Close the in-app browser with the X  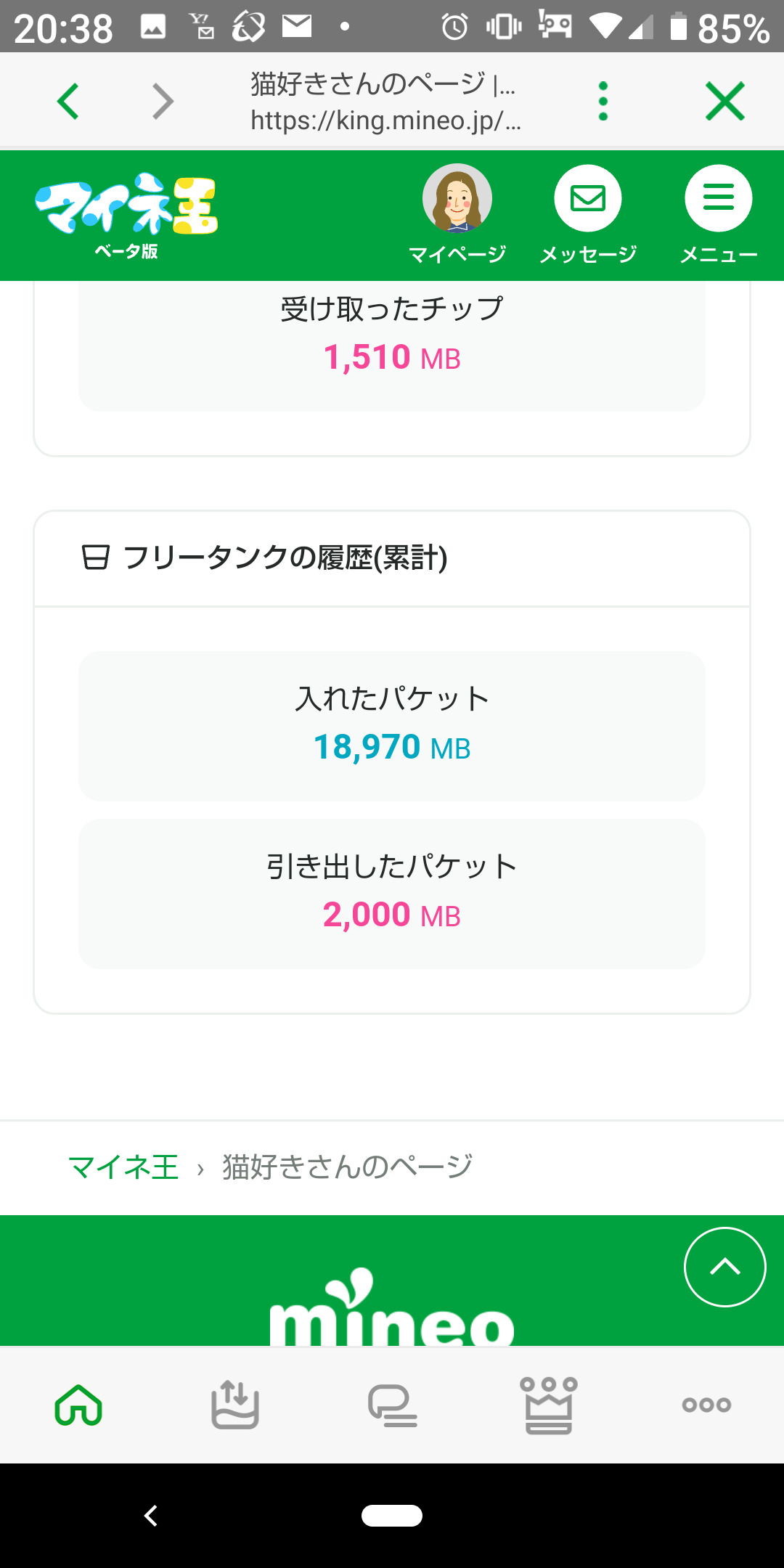click(x=724, y=101)
